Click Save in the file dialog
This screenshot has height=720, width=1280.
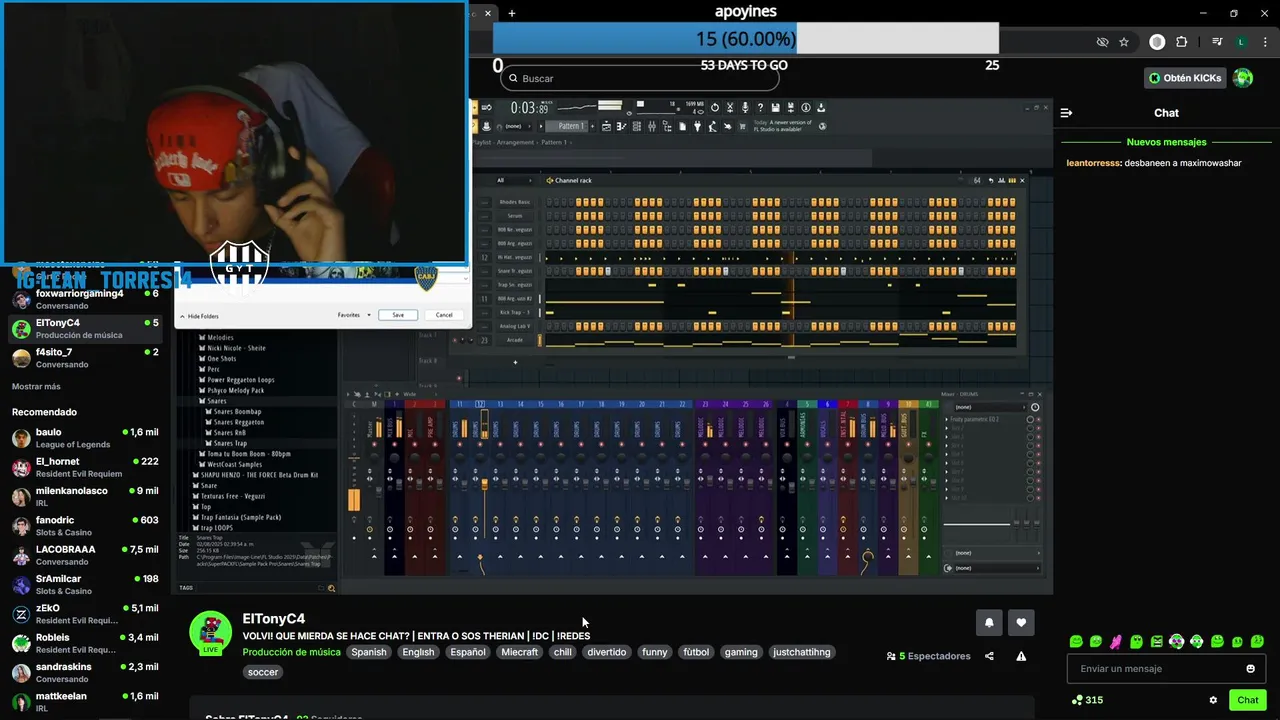tap(398, 315)
